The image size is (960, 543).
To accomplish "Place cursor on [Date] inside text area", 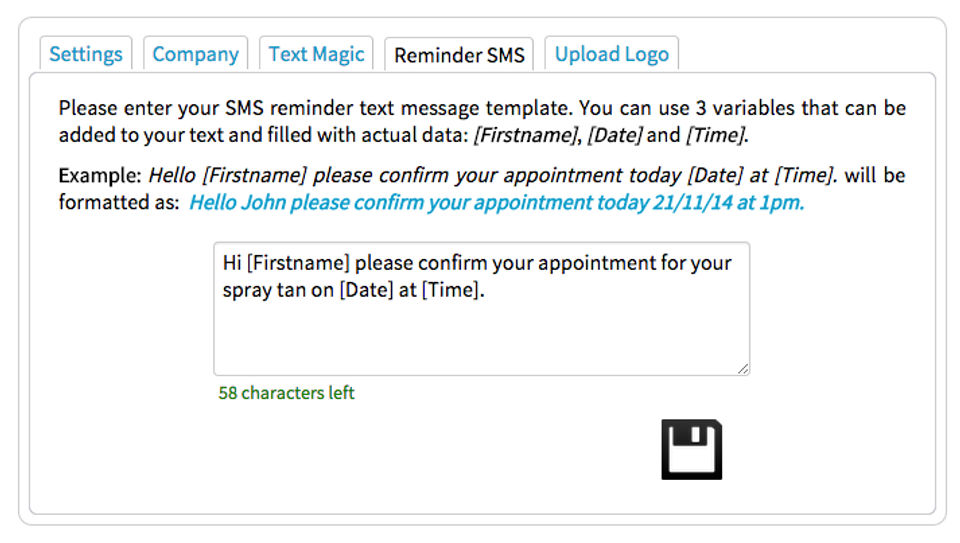I will pos(366,291).
